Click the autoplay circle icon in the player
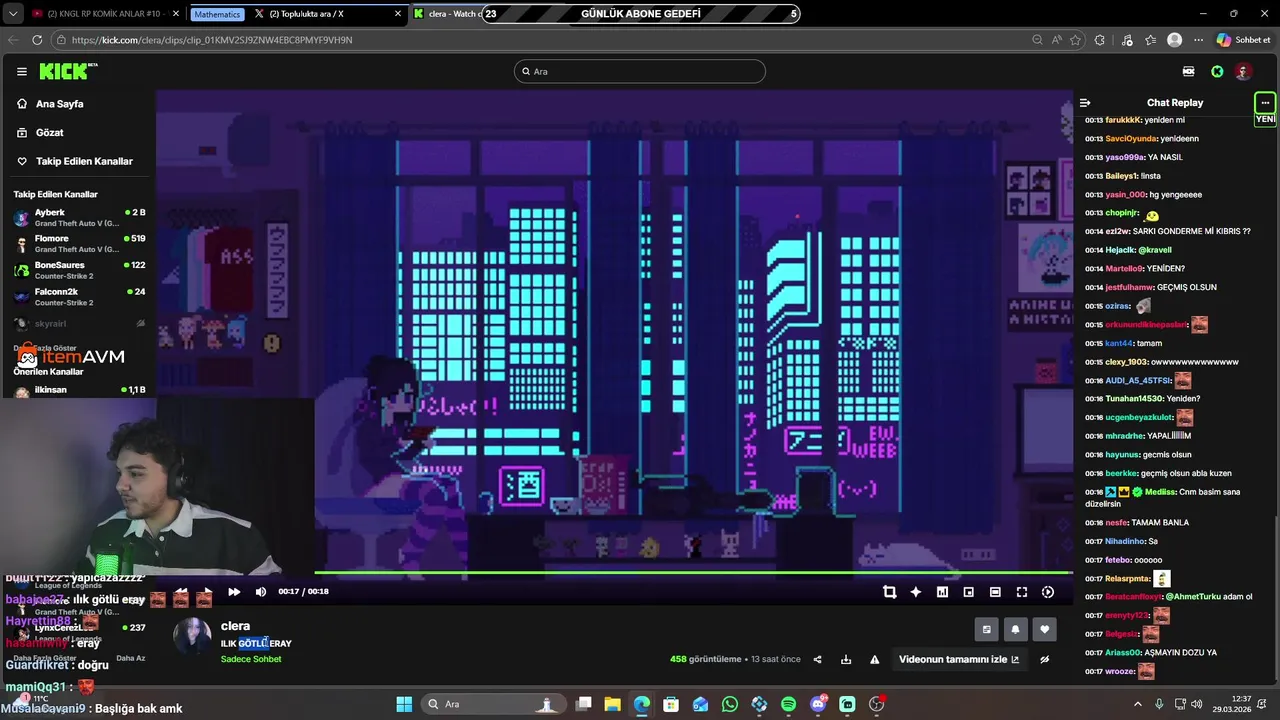This screenshot has height=720, width=1280. pyautogui.click(x=1048, y=592)
